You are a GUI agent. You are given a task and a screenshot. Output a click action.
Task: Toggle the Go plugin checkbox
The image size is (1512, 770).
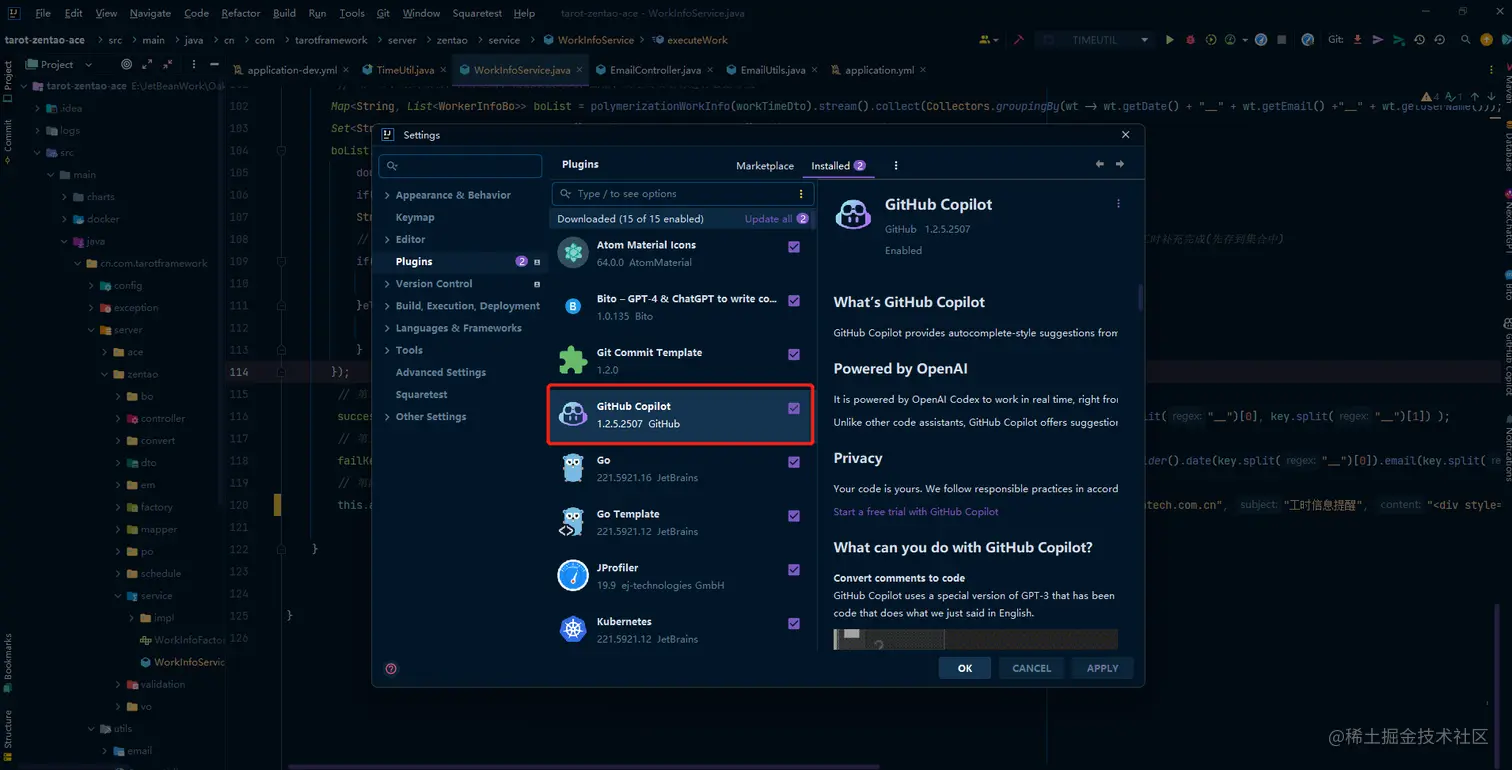click(x=794, y=463)
